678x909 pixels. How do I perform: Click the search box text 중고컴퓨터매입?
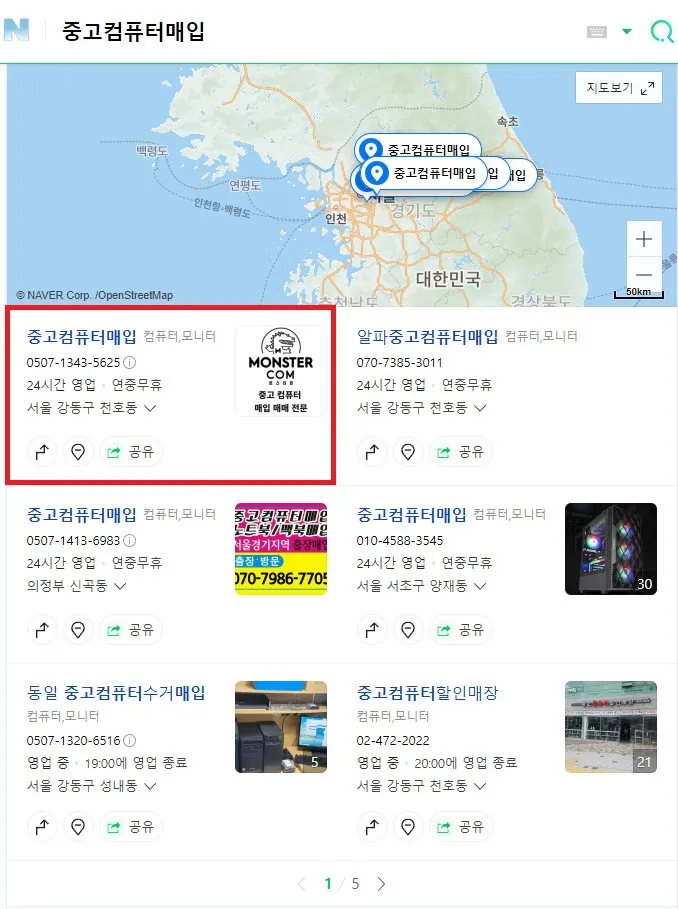coord(133,31)
